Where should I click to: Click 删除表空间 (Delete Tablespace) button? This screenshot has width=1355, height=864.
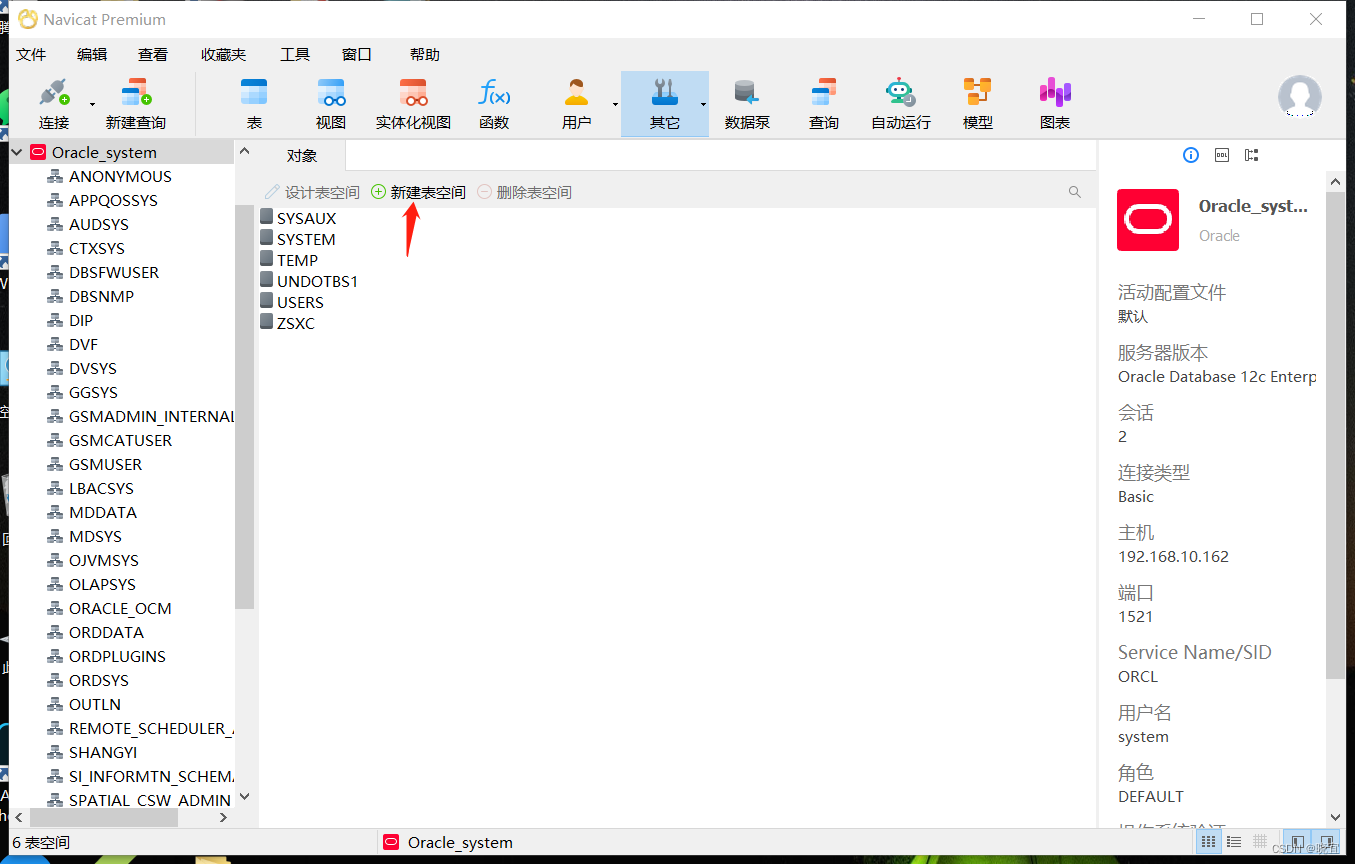pyautogui.click(x=524, y=192)
